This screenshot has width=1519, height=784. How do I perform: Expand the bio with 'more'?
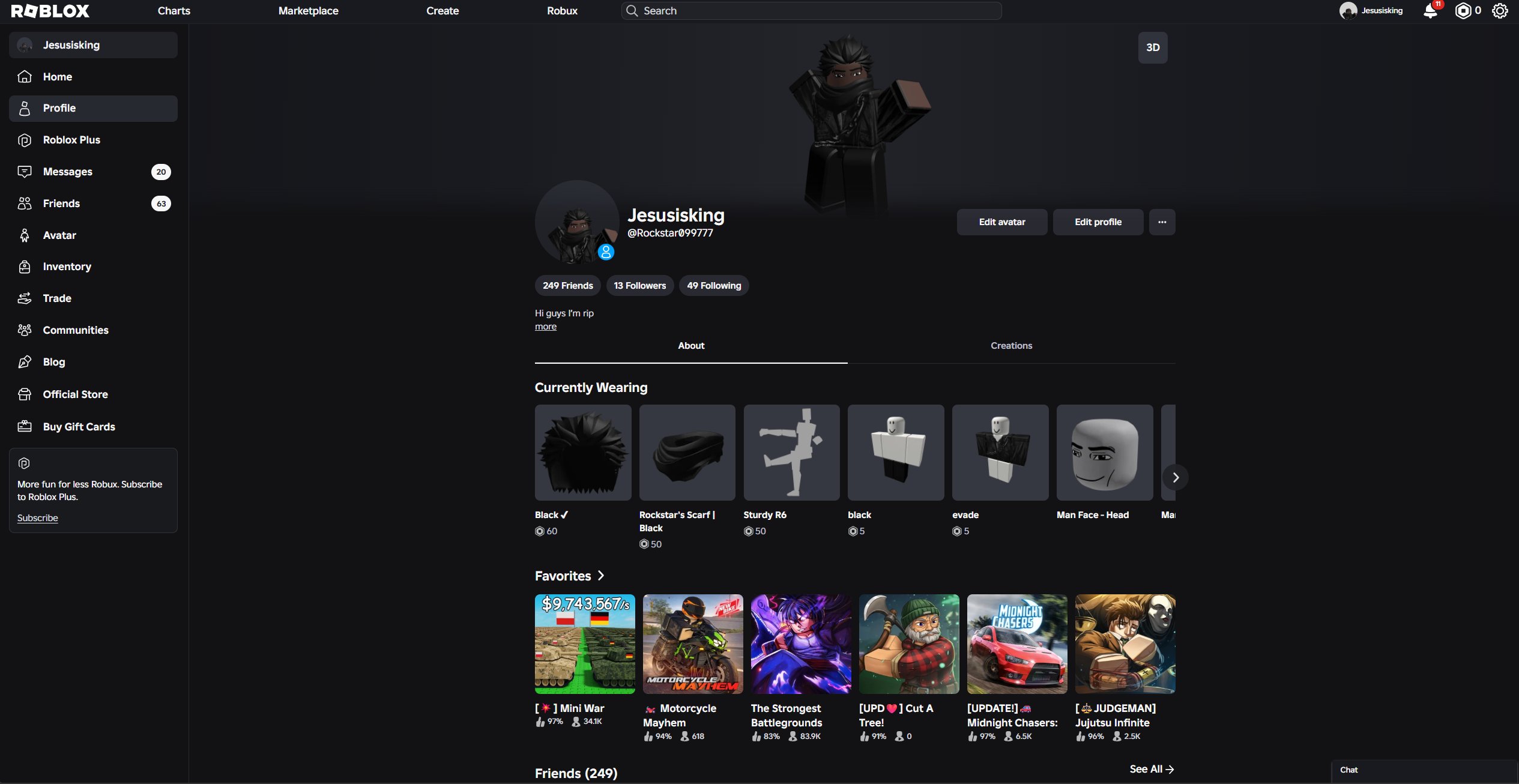click(546, 327)
